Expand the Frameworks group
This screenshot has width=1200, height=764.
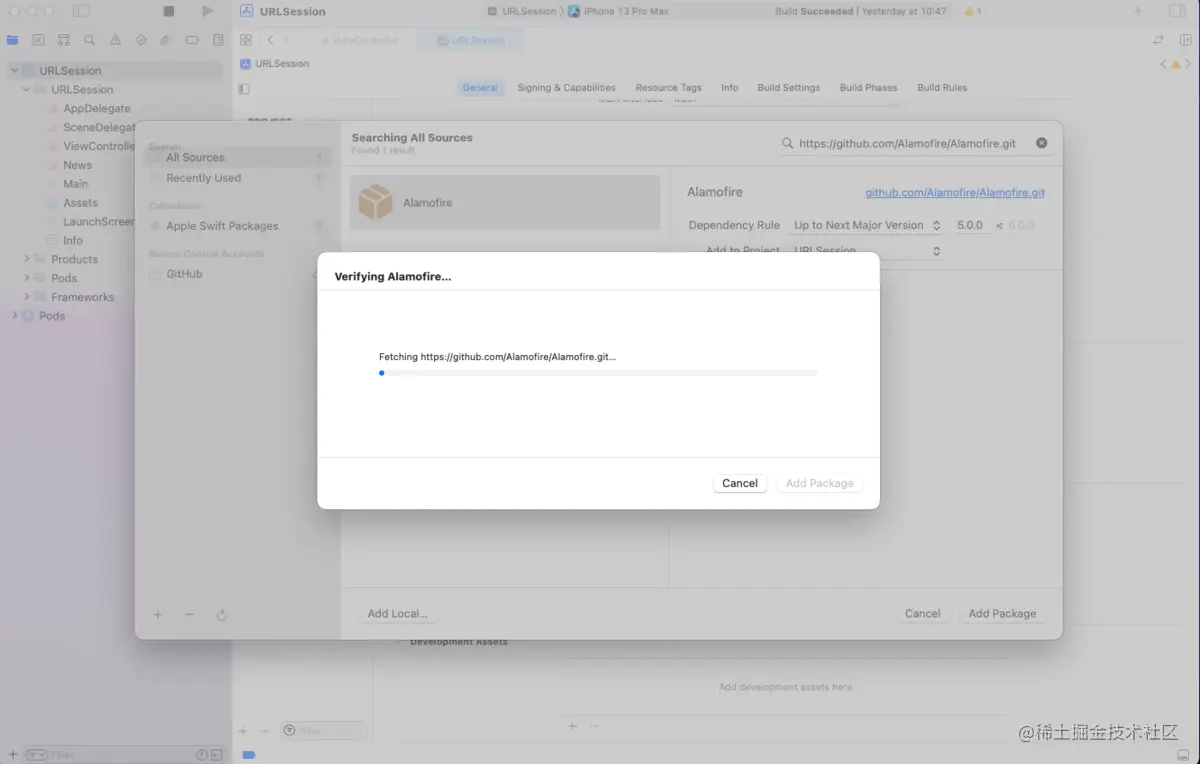point(27,297)
